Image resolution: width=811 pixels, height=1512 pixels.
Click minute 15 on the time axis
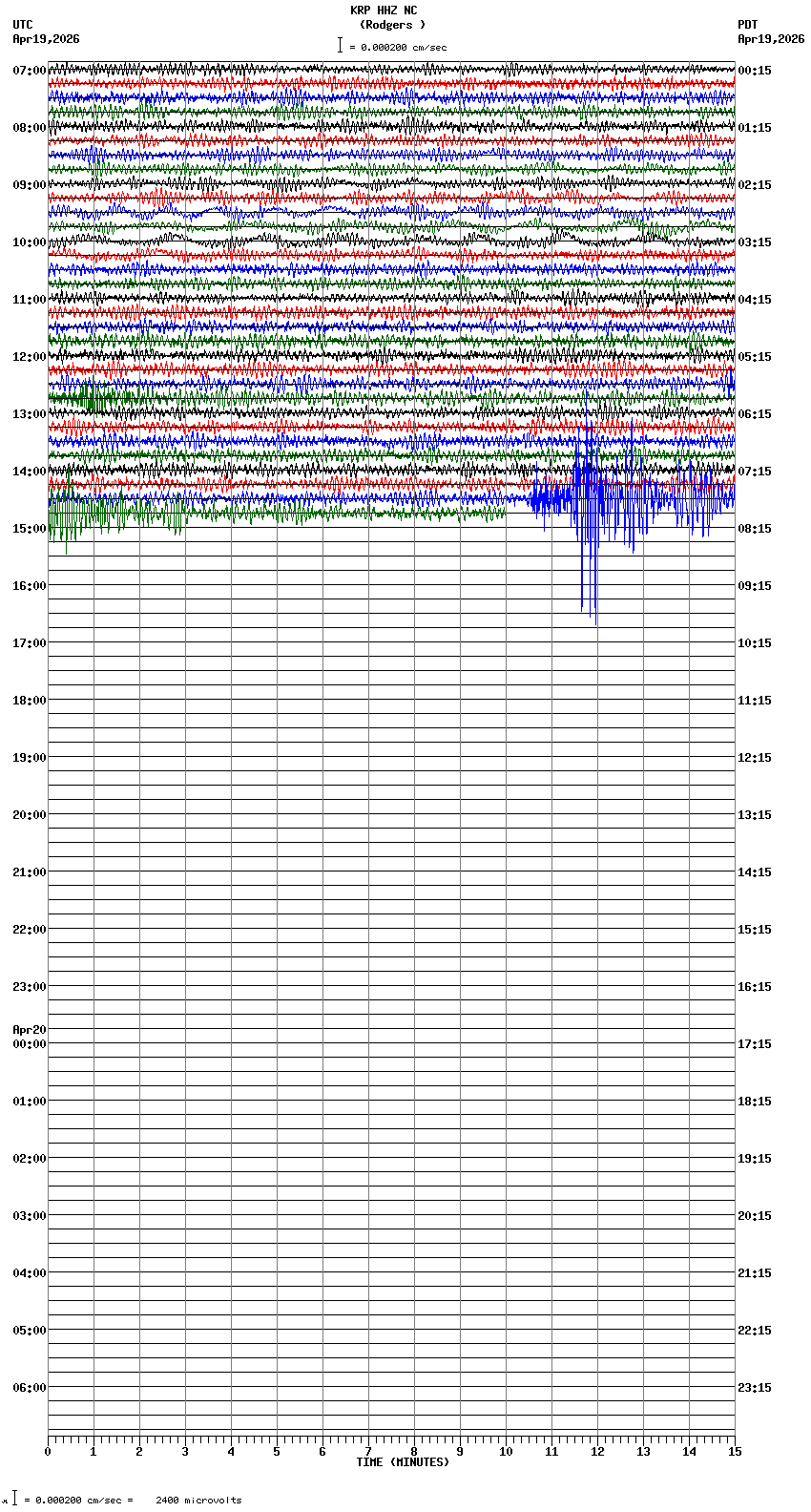point(735,1452)
